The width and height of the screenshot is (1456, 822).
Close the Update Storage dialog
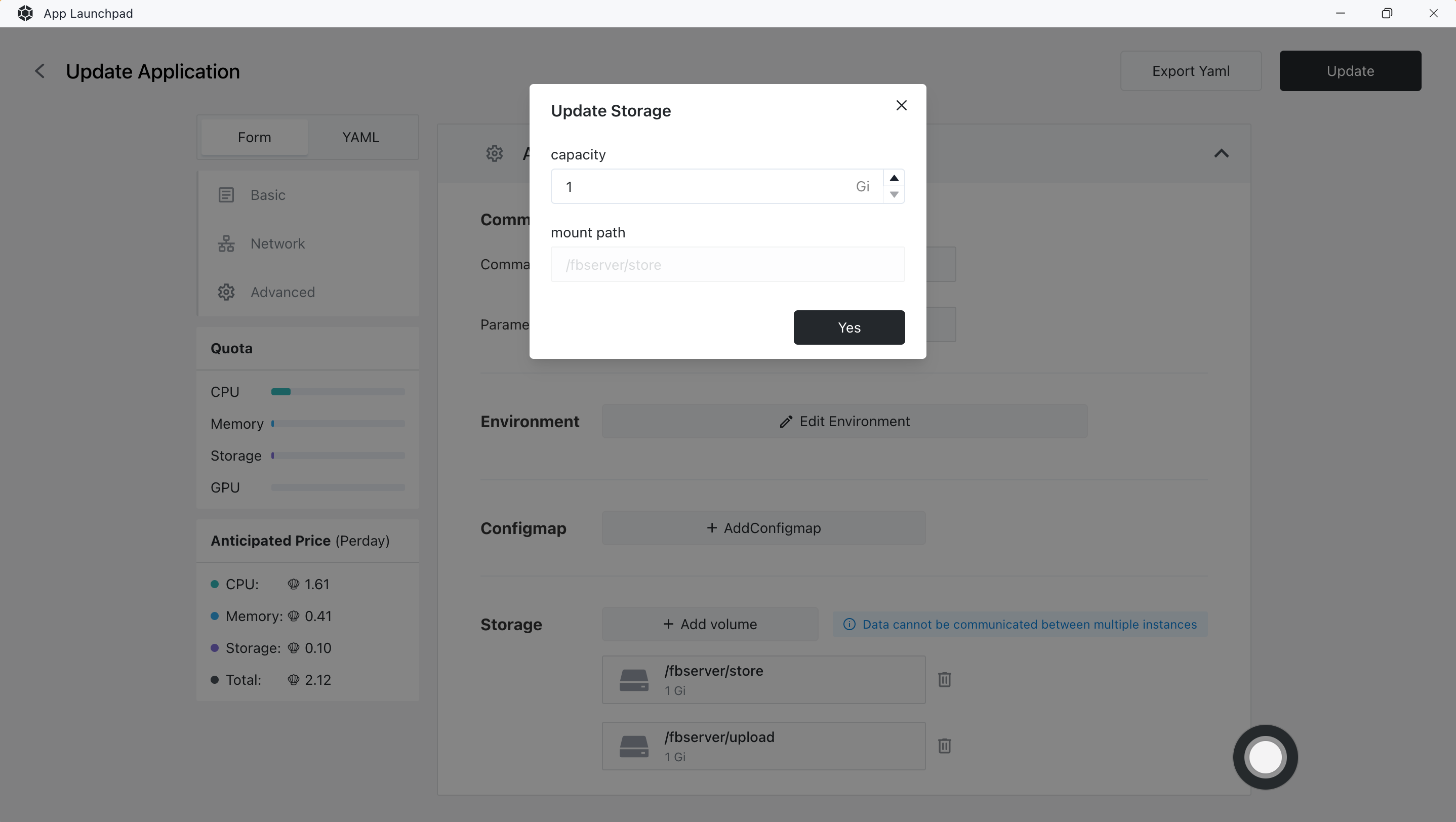click(x=901, y=106)
